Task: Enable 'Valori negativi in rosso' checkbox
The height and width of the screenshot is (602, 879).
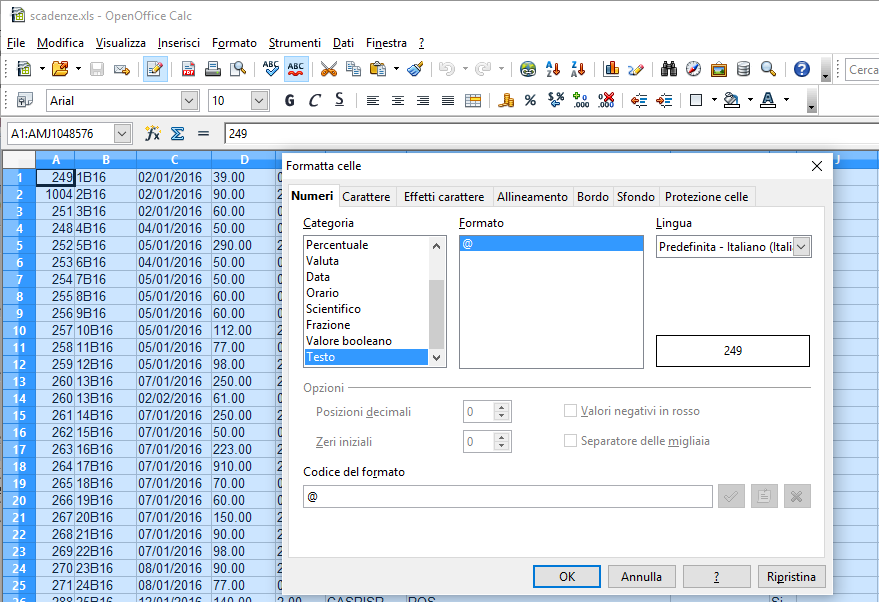Action: 570,411
